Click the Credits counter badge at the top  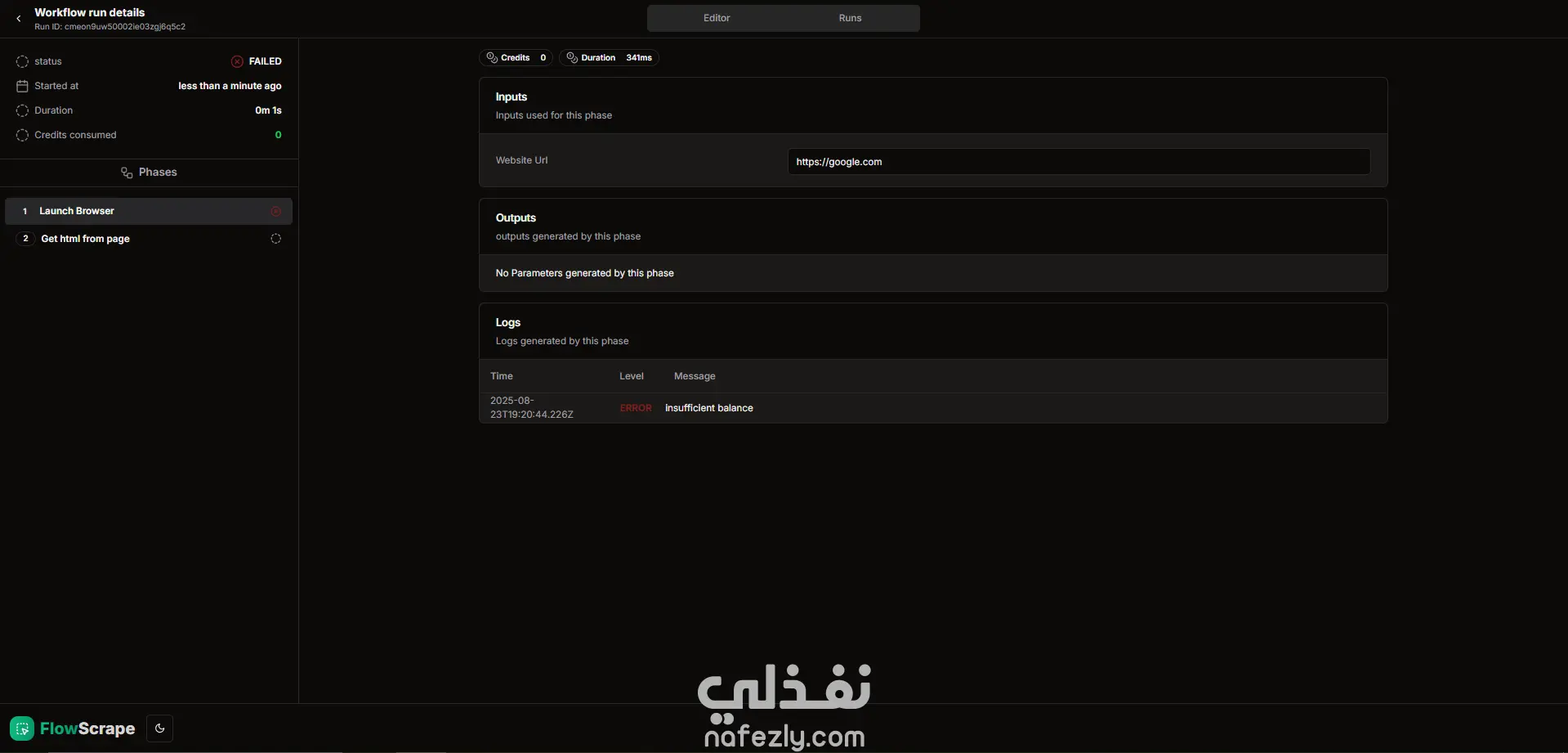(516, 57)
